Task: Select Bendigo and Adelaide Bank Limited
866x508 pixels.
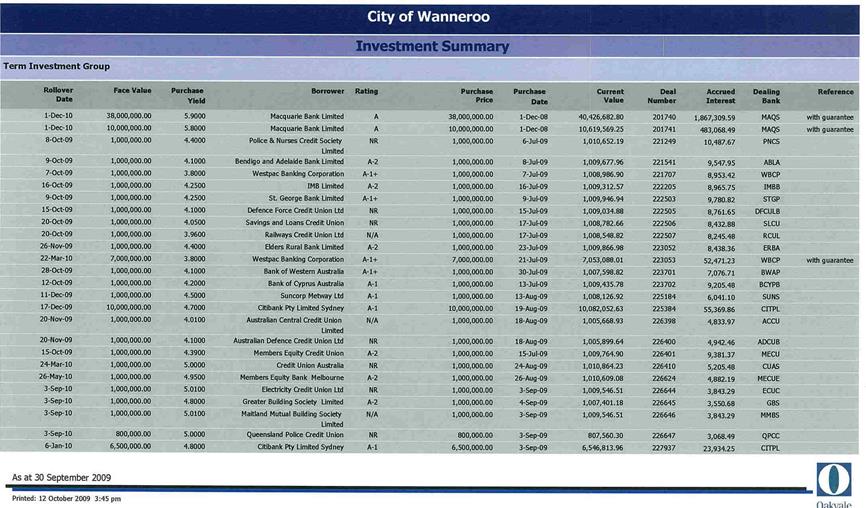Action: pyautogui.click(x=289, y=162)
